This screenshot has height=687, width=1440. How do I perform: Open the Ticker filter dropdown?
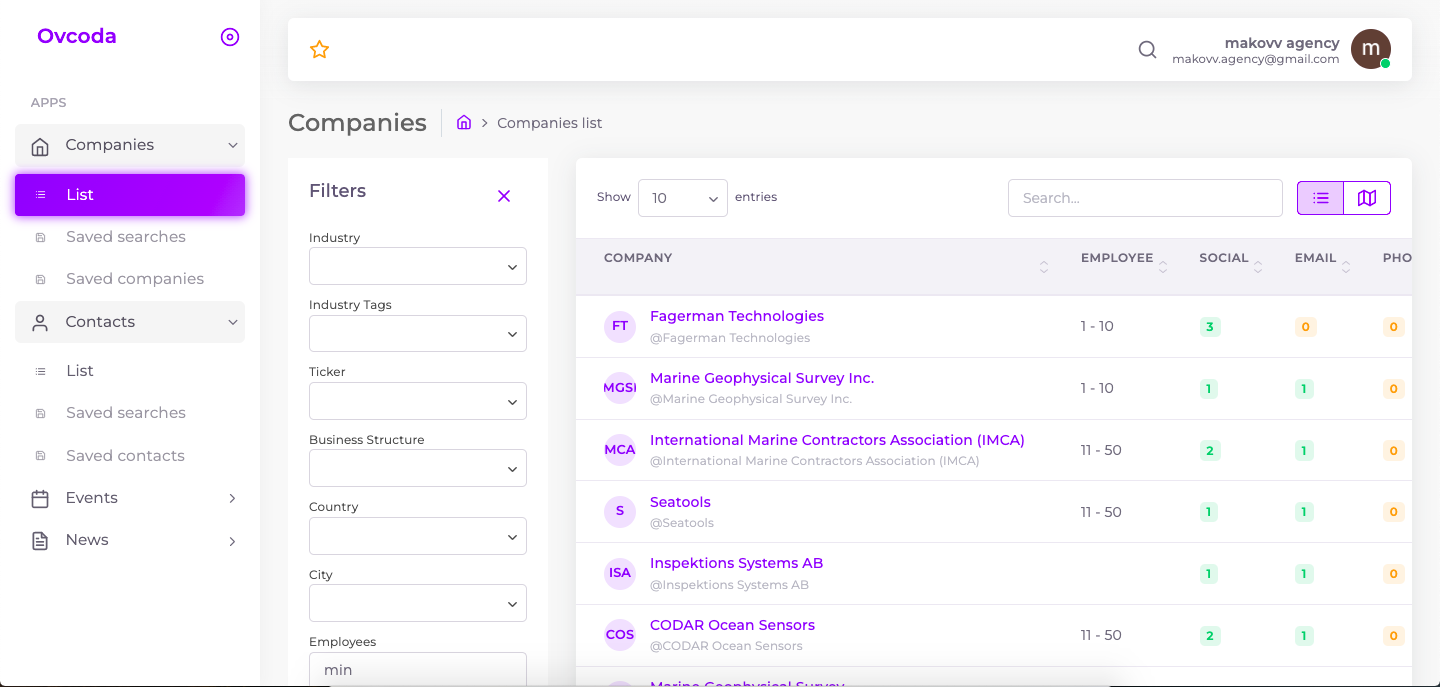(x=418, y=401)
